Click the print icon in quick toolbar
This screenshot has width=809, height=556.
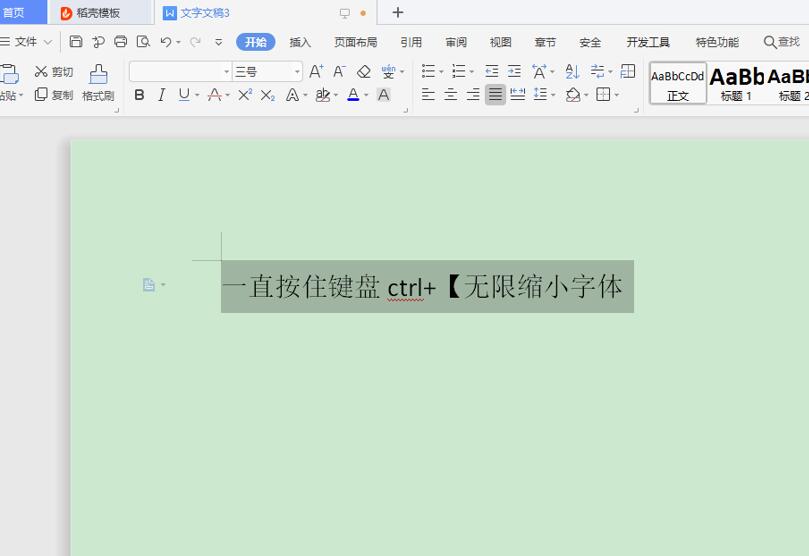(x=121, y=42)
